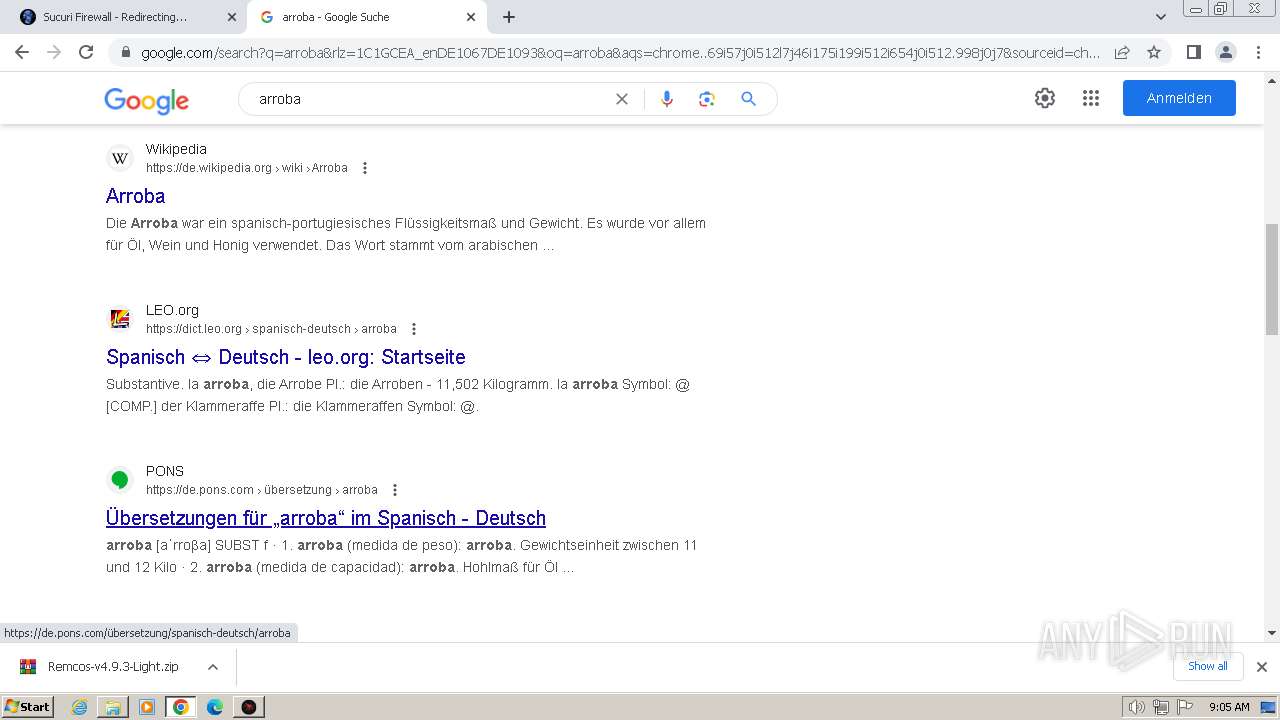1280x720 pixels.
Task: Open the Windows Start menu
Action: tap(28, 707)
